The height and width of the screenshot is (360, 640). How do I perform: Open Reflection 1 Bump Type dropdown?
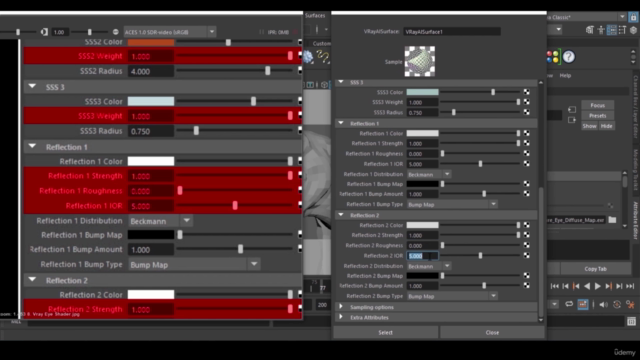(452, 204)
